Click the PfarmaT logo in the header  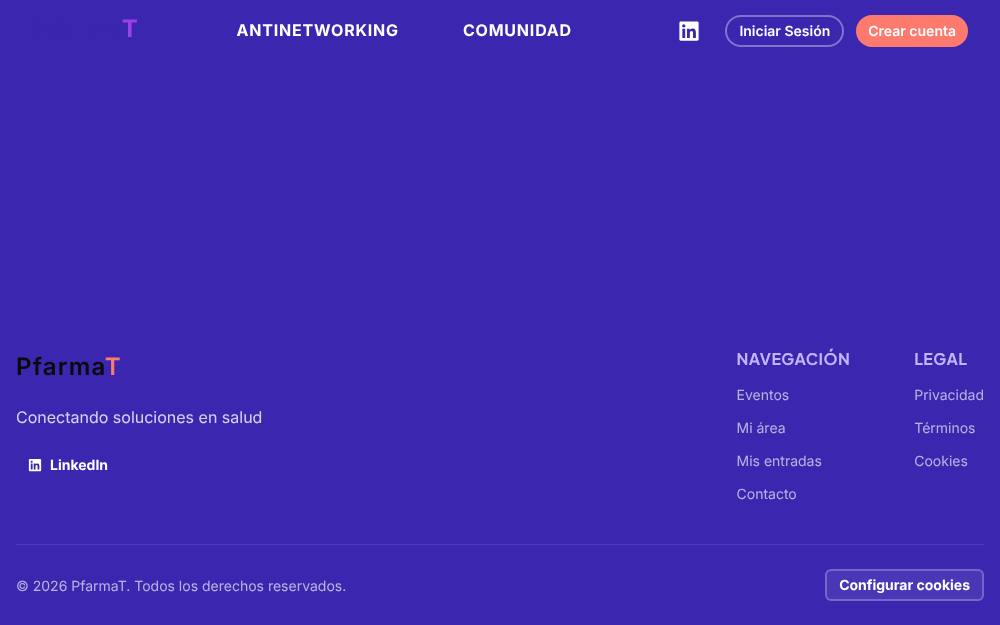(84, 28)
